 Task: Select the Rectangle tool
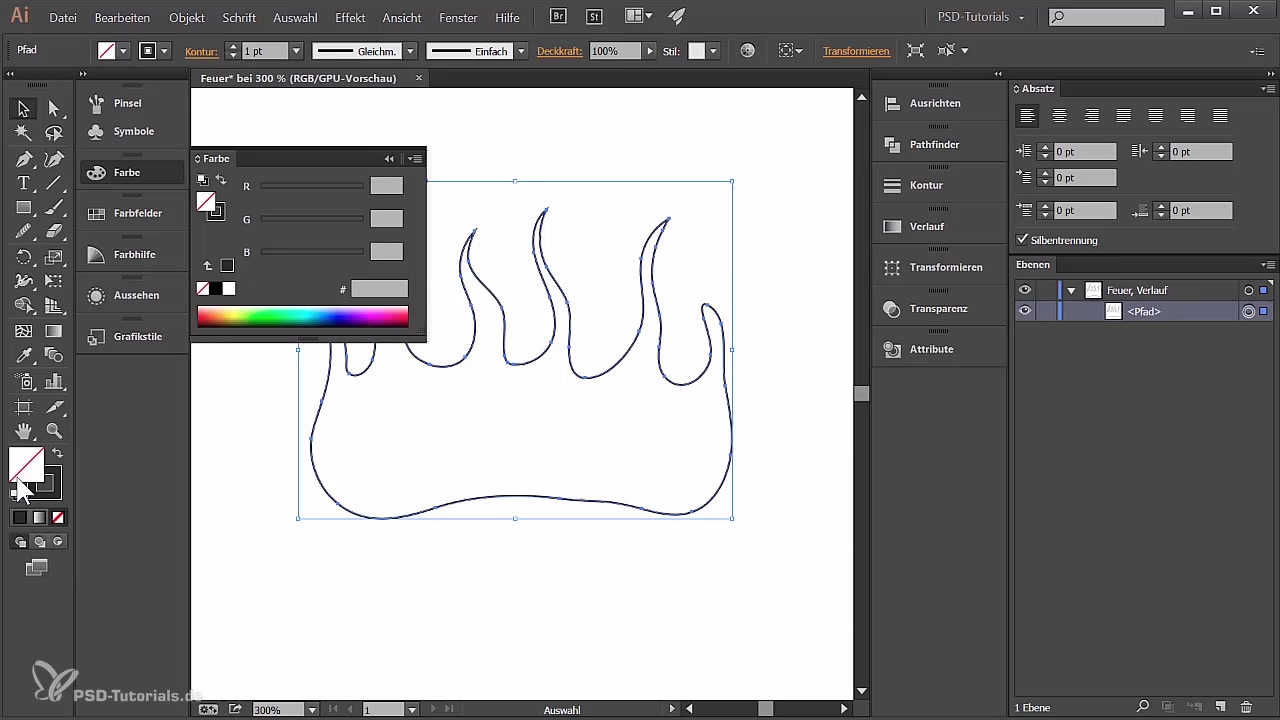point(24,208)
